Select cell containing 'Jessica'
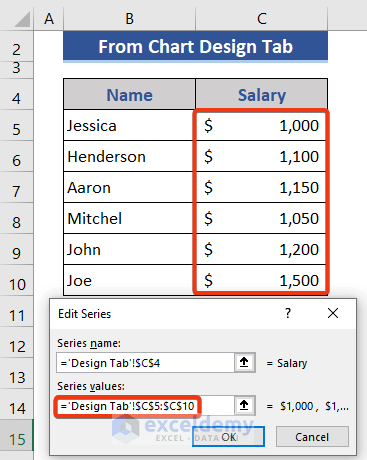367x460 pixels. (129, 125)
